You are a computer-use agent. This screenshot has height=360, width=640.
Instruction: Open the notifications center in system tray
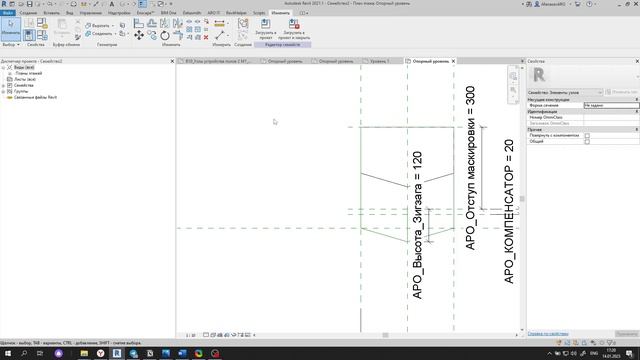[629, 353]
